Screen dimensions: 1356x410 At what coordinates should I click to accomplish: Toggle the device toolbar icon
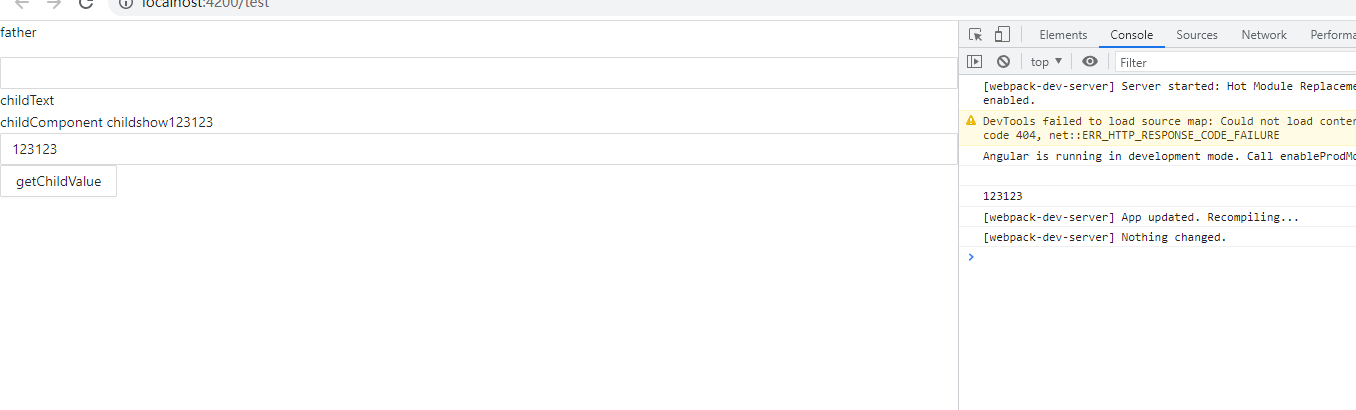tap(1002, 35)
